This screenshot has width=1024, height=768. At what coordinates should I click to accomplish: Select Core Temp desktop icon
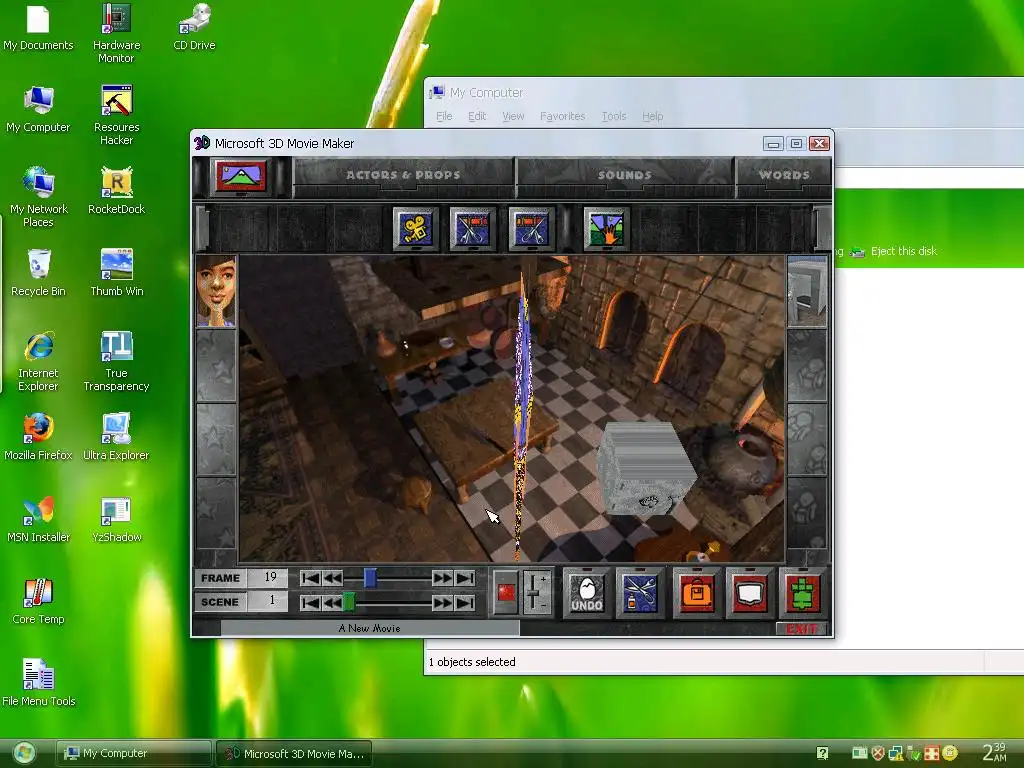[x=38, y=601]
